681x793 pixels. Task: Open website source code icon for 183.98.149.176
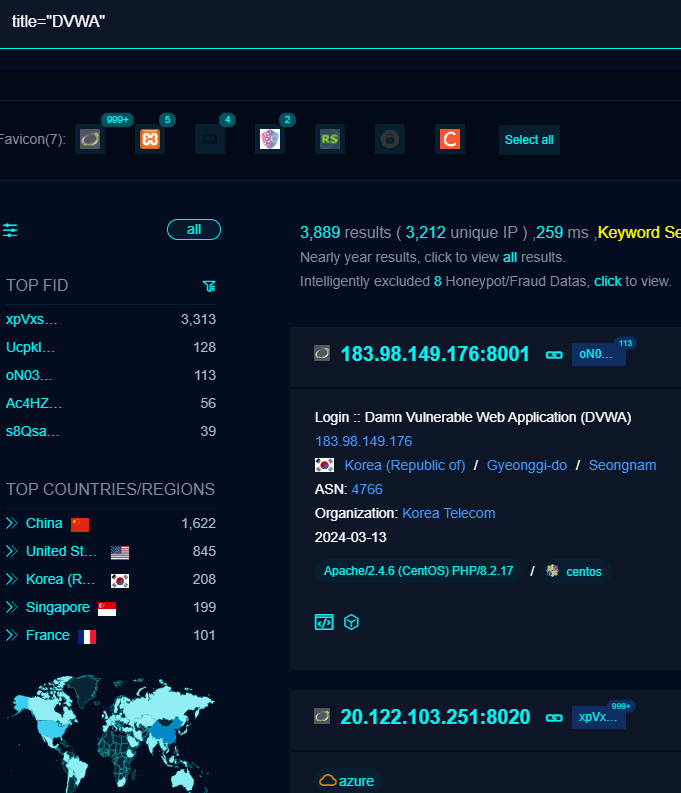[x=324, y=622]
